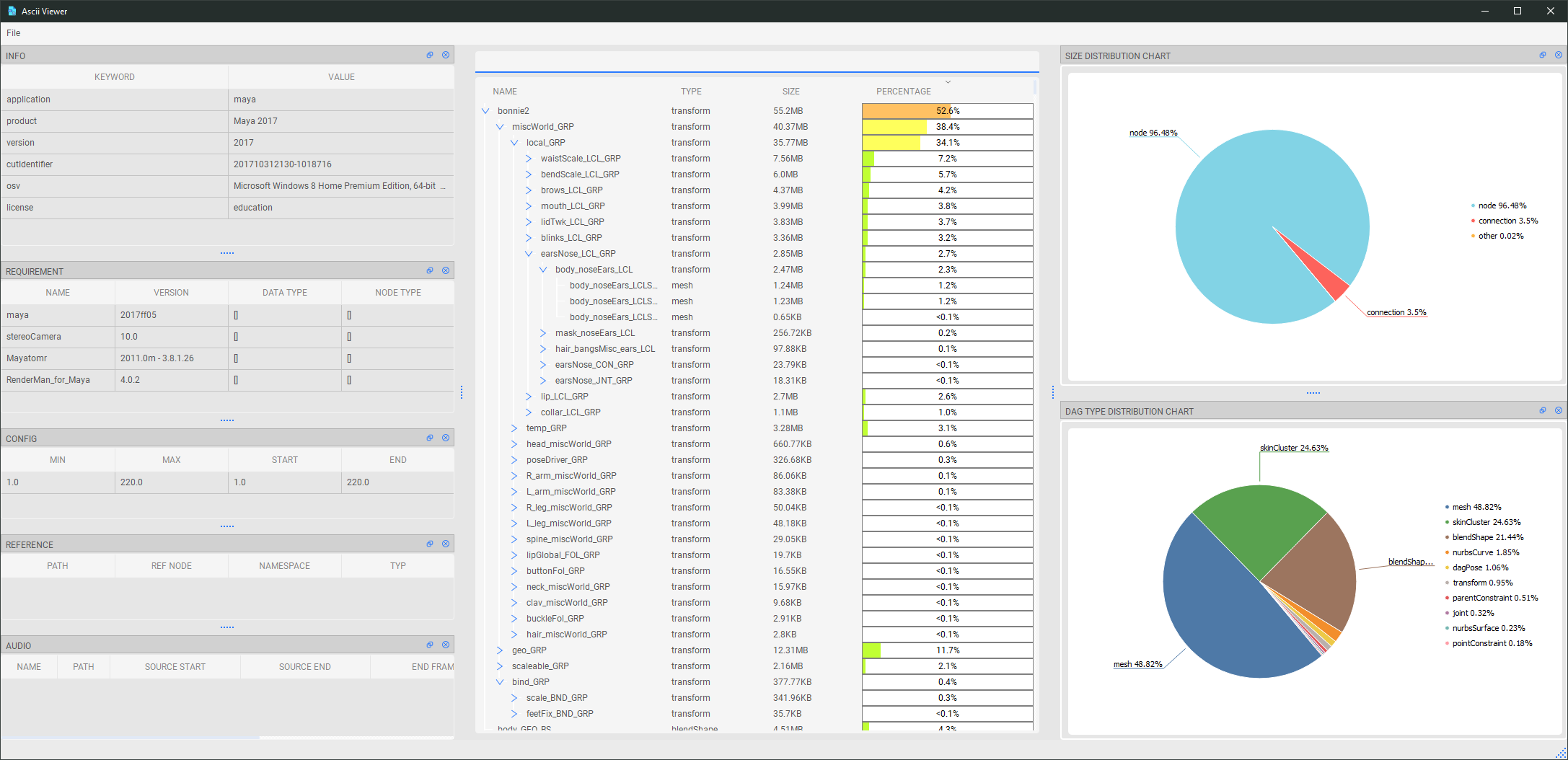Image resolution: width=1568 pixels, height=760 pixels.
Task: Close the DAG TYPE DISTRIBUTION CHART panel
Action: [1559, 410]
